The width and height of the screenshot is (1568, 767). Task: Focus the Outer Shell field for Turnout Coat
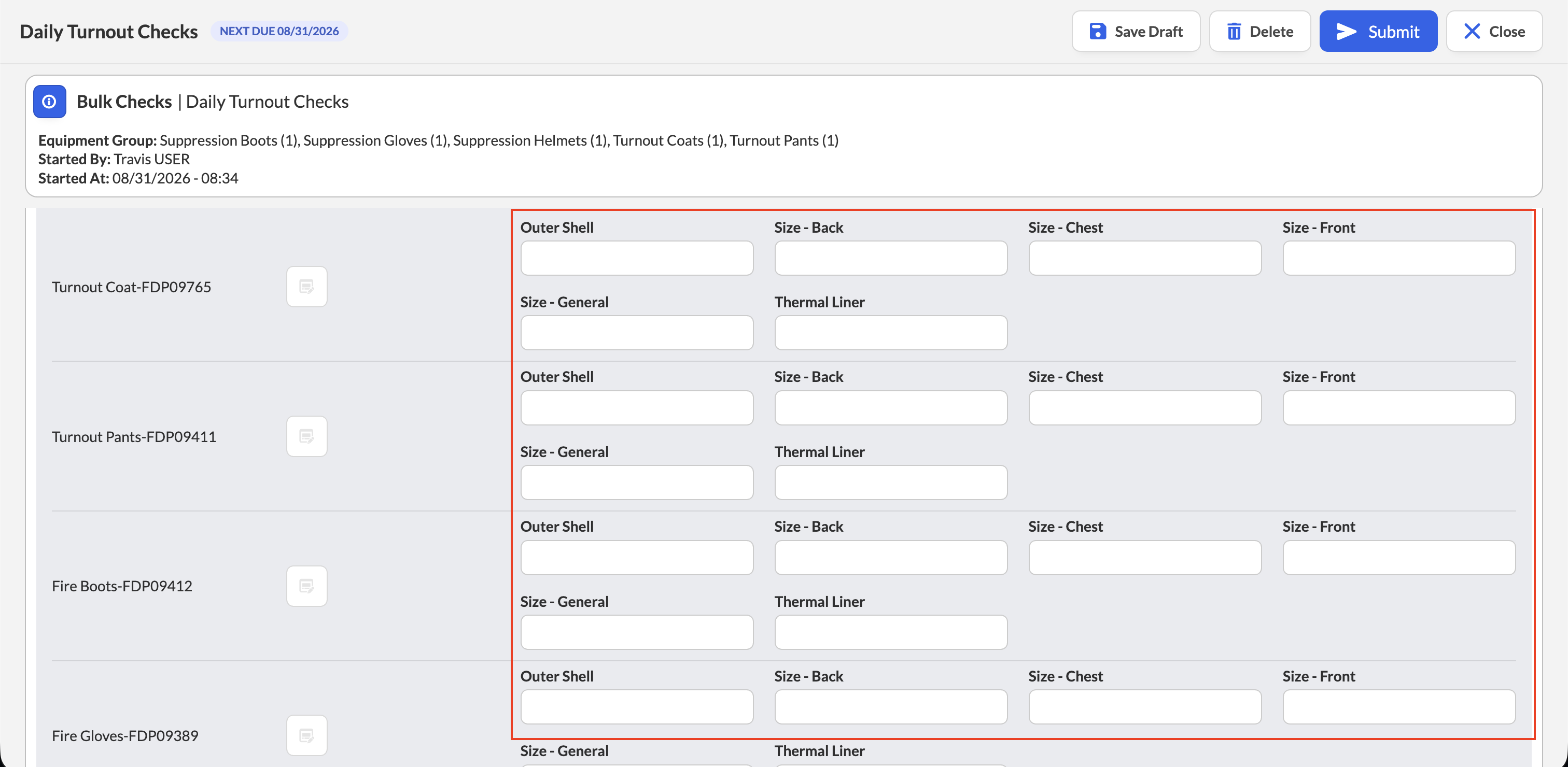637,258
